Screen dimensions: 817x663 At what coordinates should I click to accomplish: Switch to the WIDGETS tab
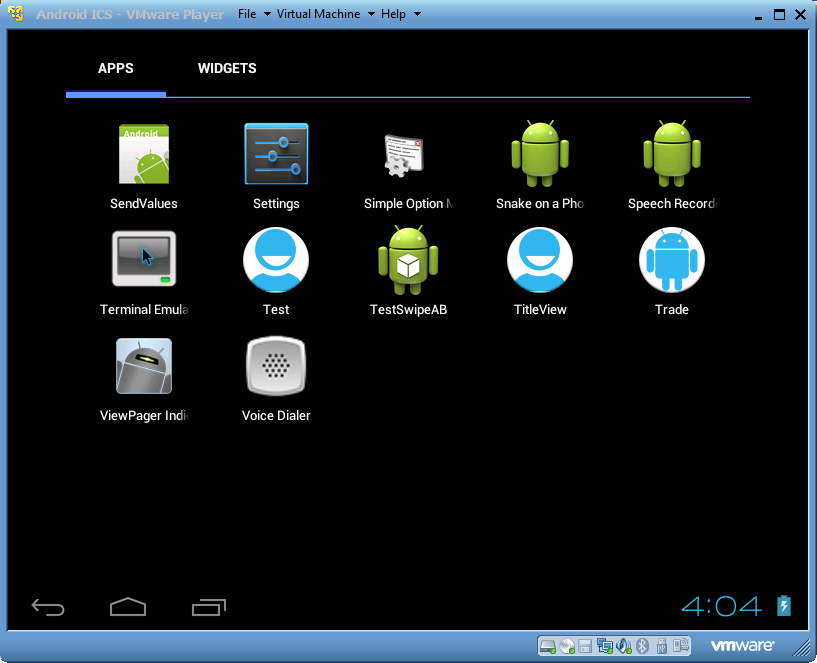point(226,68)
